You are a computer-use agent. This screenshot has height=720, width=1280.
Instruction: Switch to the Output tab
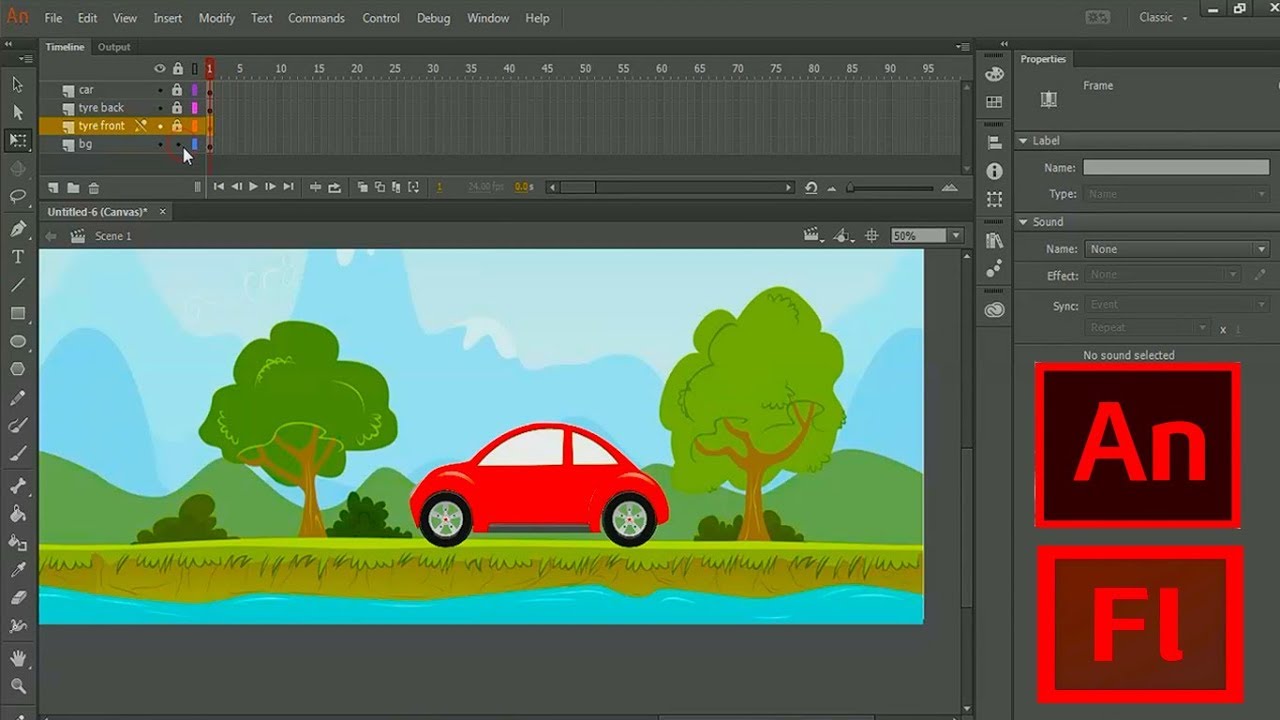[114, 47]
